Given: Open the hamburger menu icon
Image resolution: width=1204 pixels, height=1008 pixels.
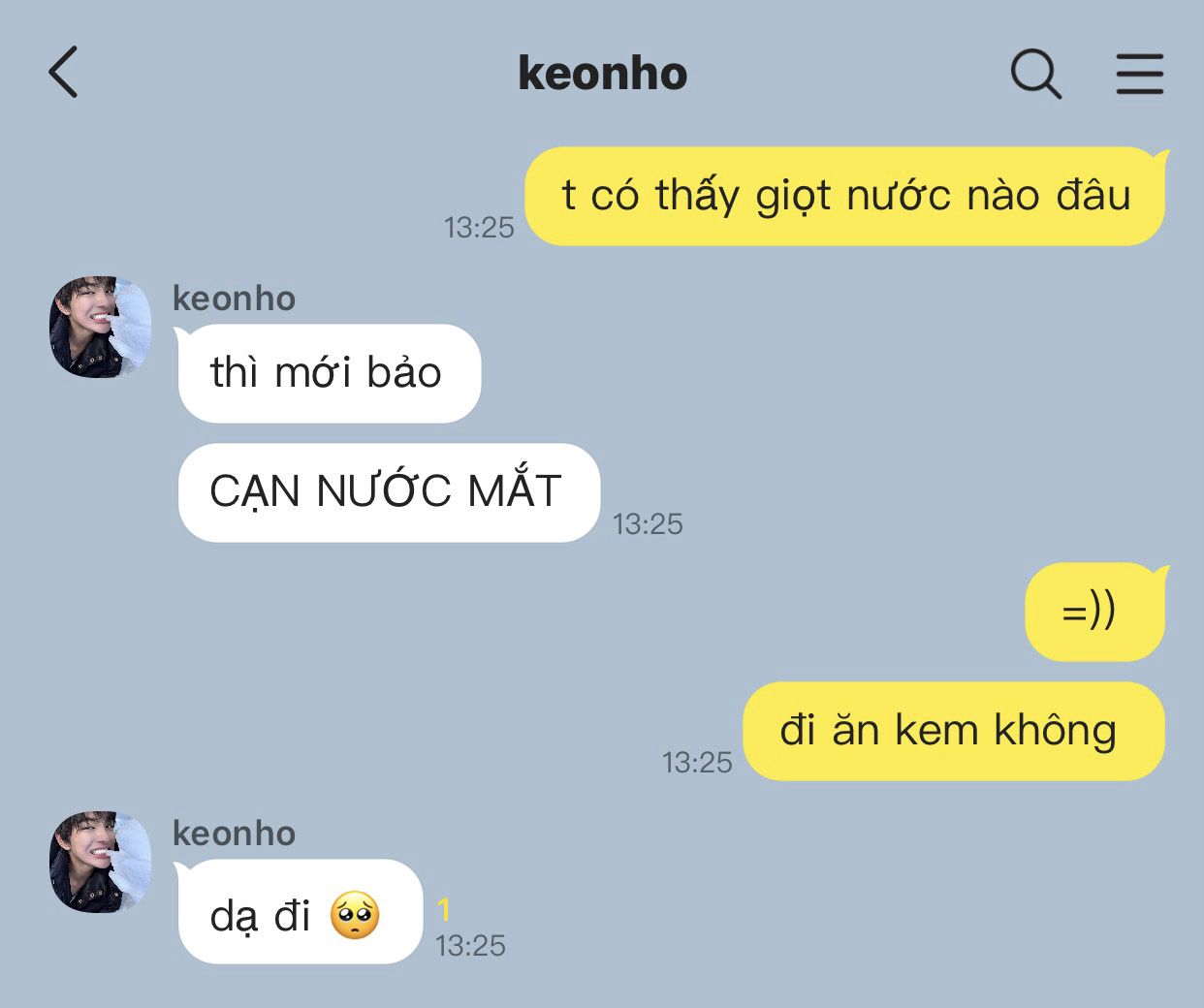Looking at the screenshot, I should coord(1139,74).
